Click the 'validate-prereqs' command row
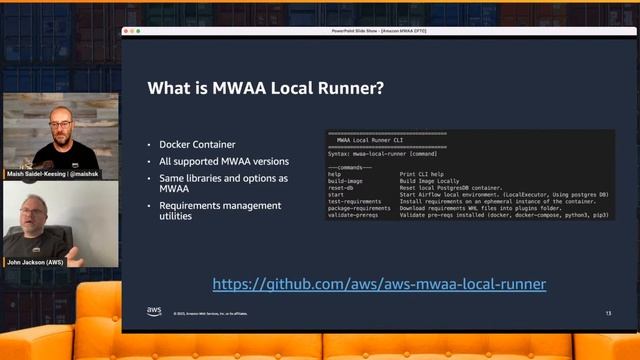Viewport: 640px width, 360px height. [x=468, y=215]
